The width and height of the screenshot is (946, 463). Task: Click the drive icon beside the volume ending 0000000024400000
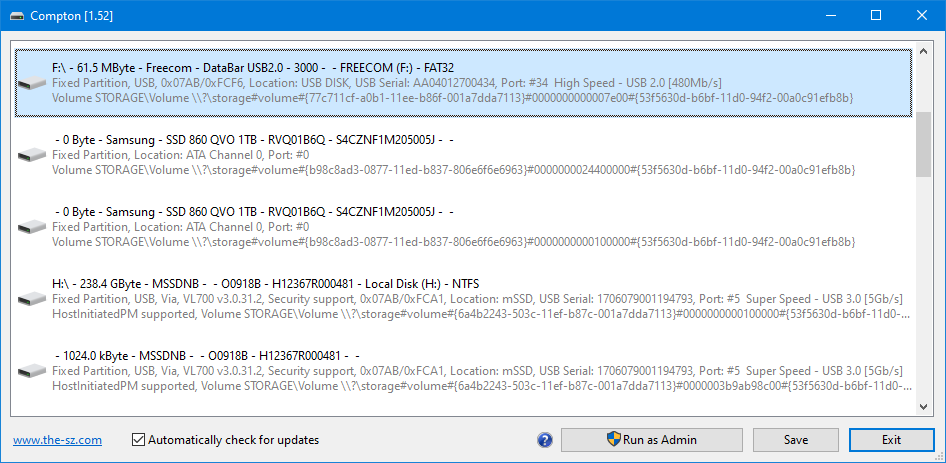[32, 155]
